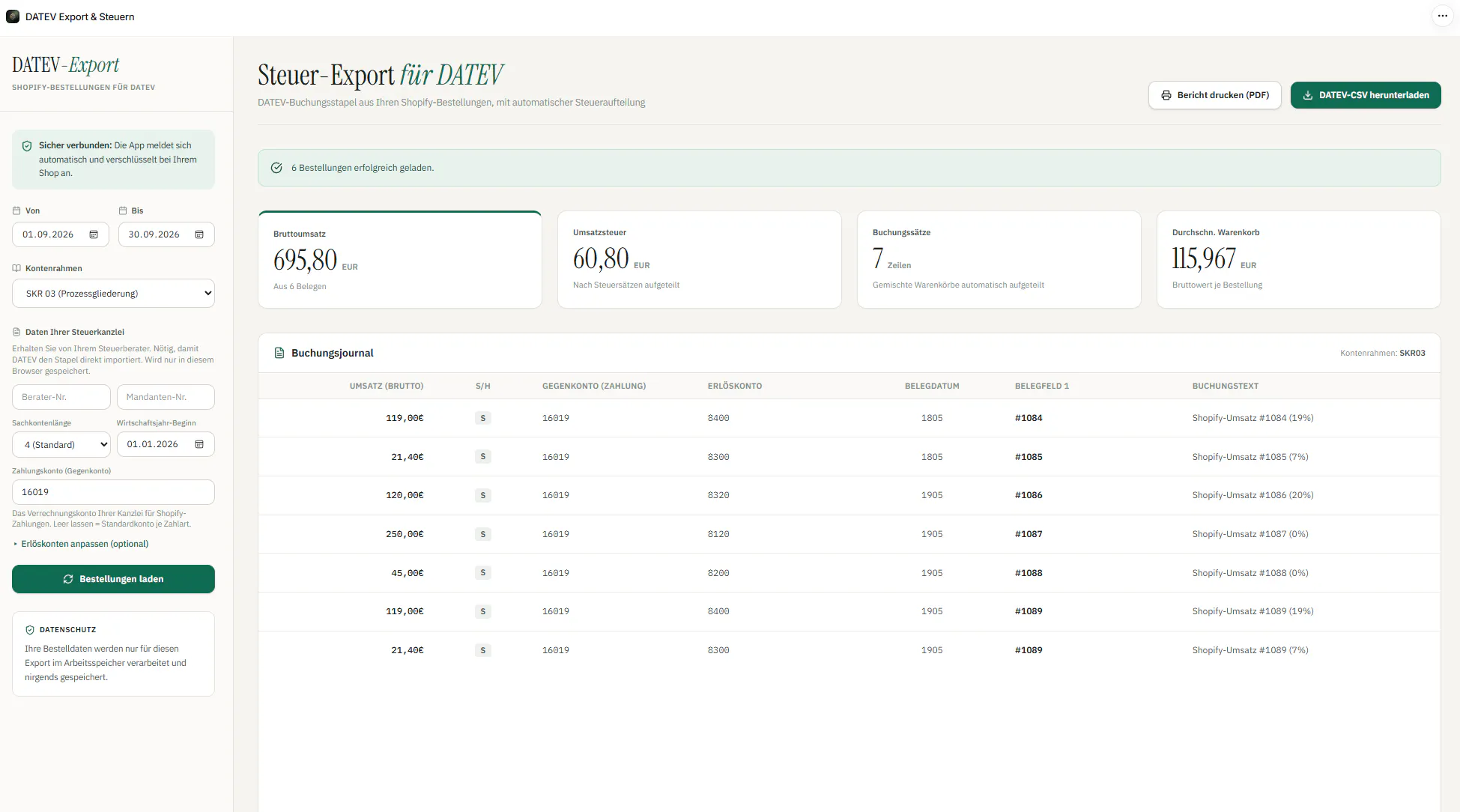
Task: Click the S badge in the #1087 row
Action: (x=483, y=534)
